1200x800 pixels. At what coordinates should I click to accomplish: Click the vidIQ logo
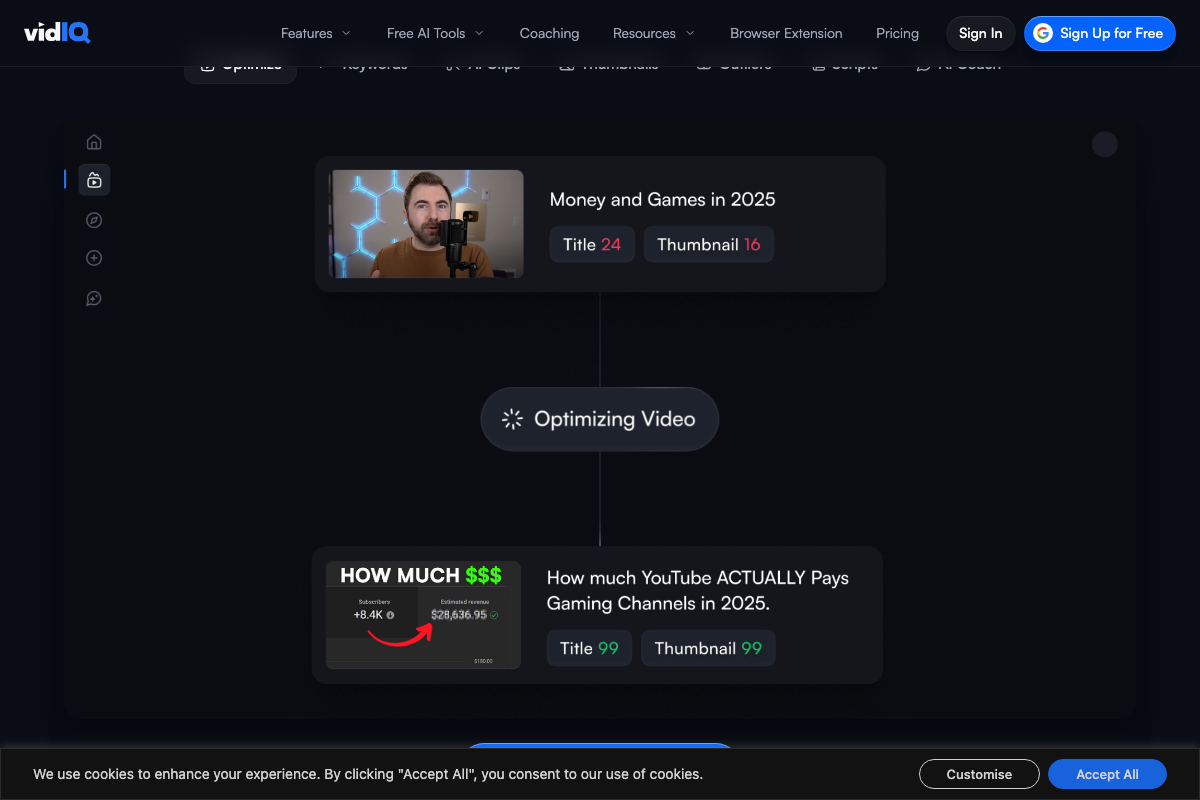click(57, 32)
